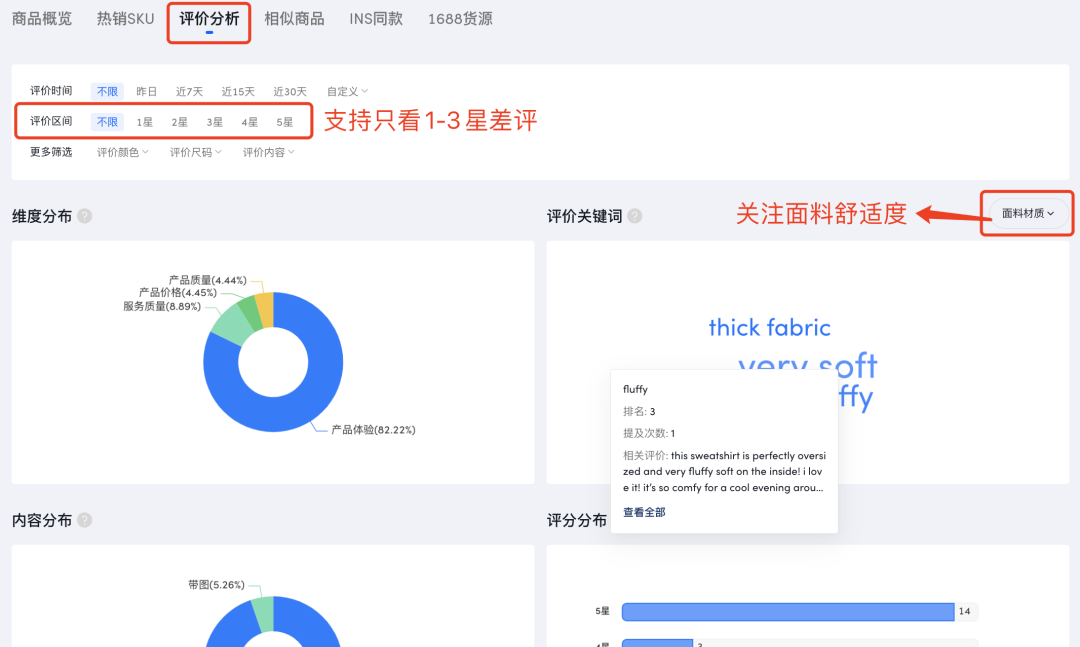The height and width of the screenshot is (647, 1080).
Task: Show only 5星 reviews
Action: (284, 122)
